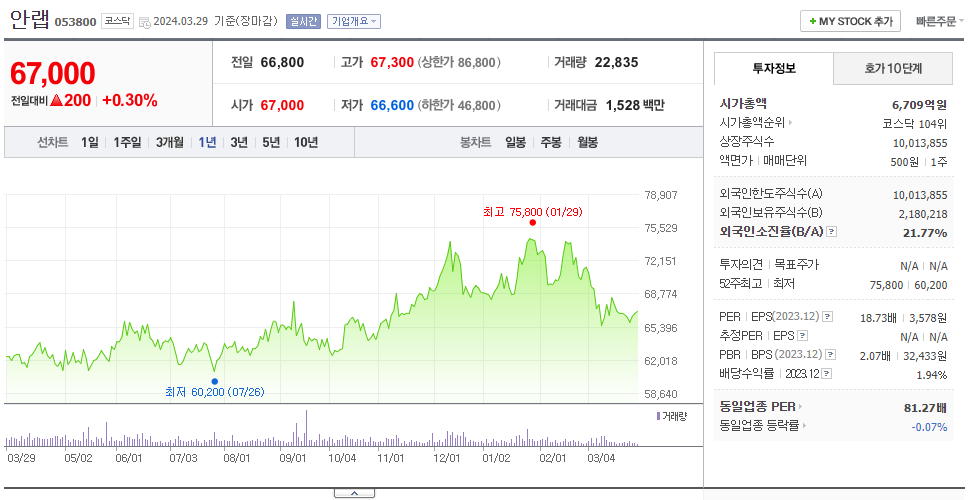
Task: Click the blue 최저 60,200 low marker dot
Action: click(x=214, y=381)
